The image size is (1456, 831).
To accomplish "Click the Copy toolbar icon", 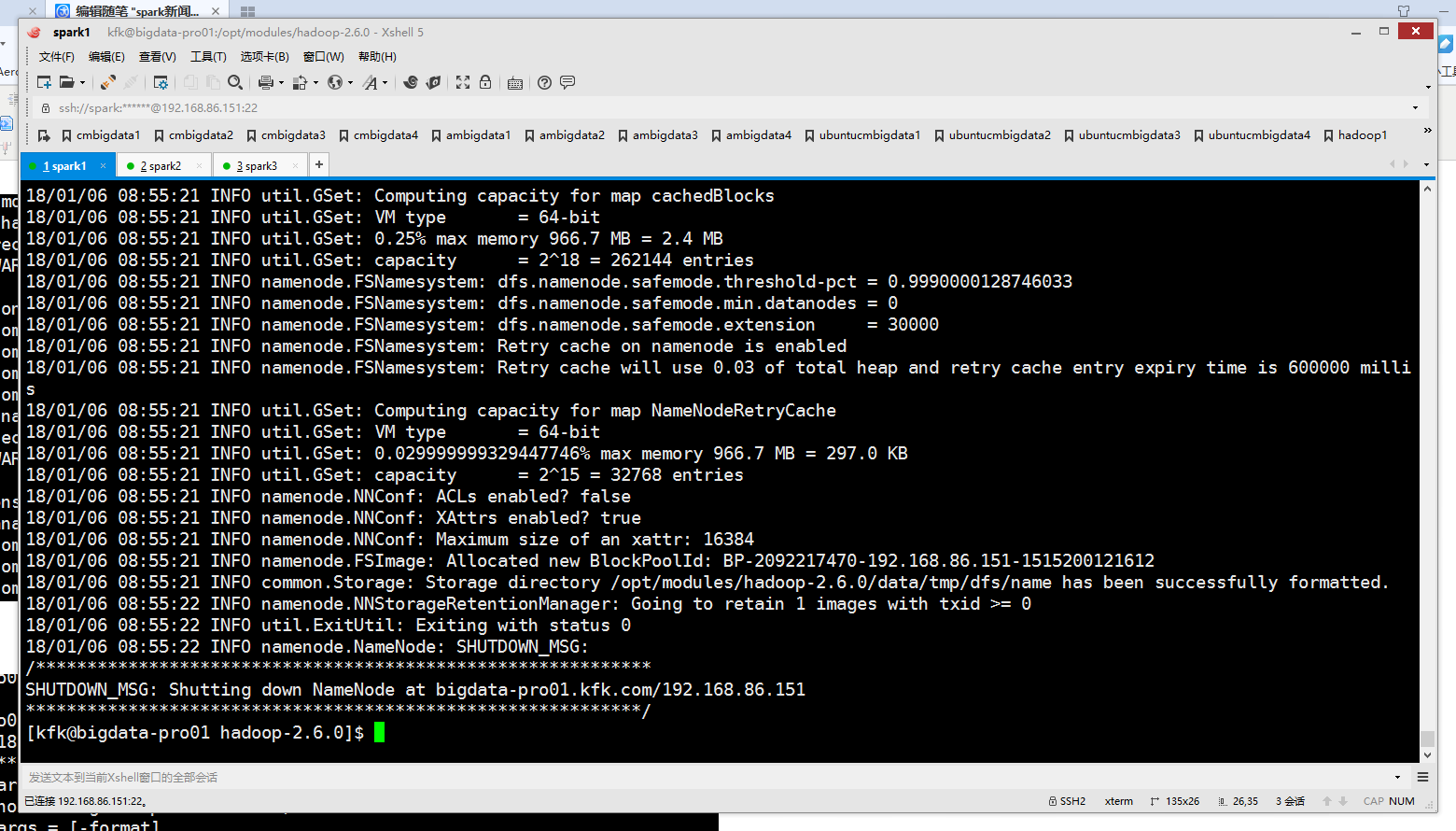I will [190, 82].
